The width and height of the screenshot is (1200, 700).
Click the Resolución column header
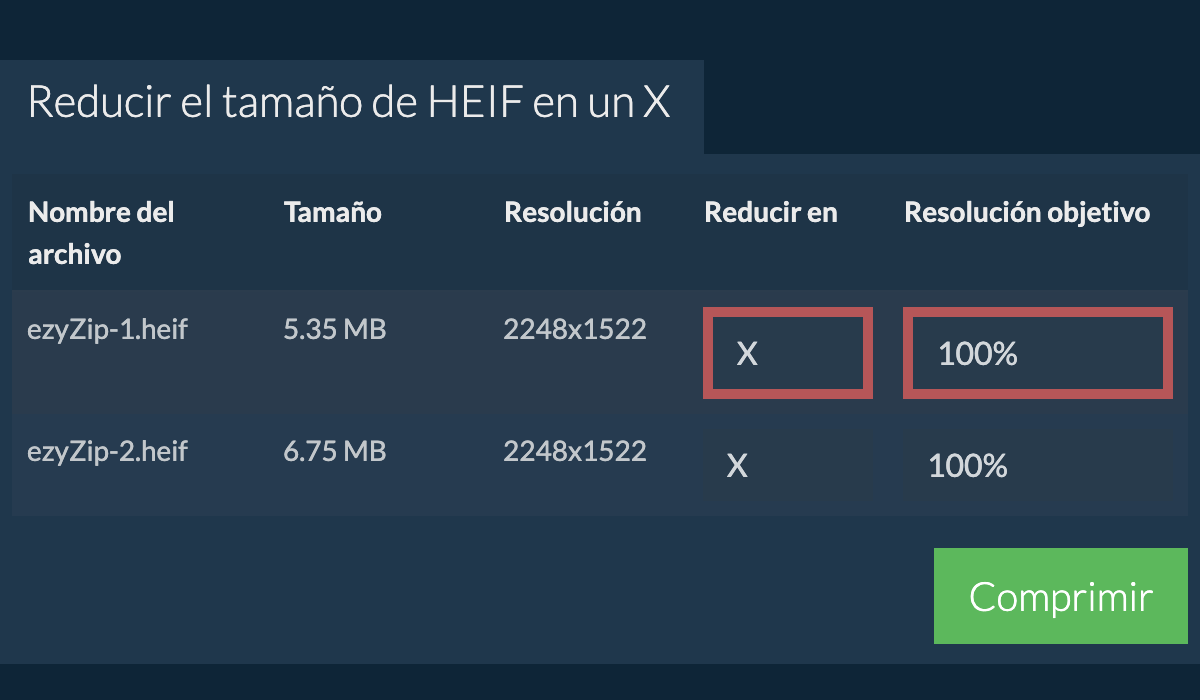573,212
